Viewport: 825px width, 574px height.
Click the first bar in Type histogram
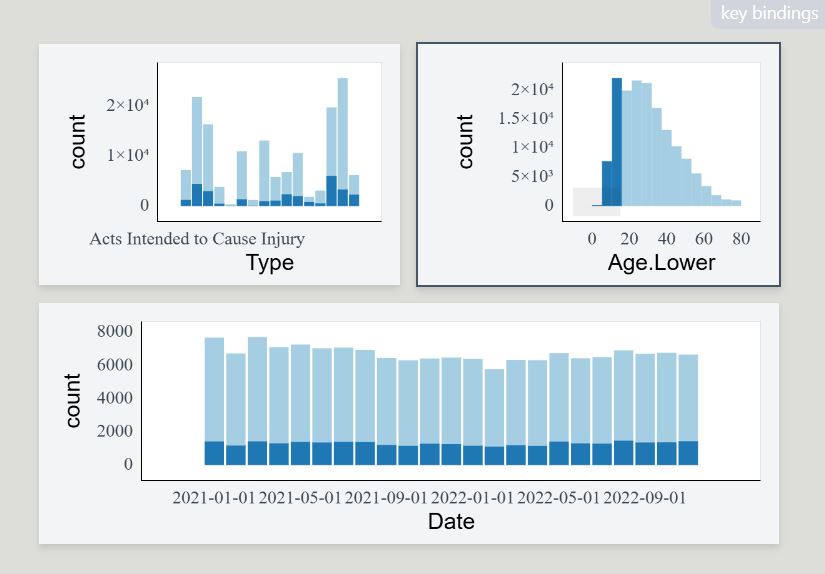tap(186, 188)
